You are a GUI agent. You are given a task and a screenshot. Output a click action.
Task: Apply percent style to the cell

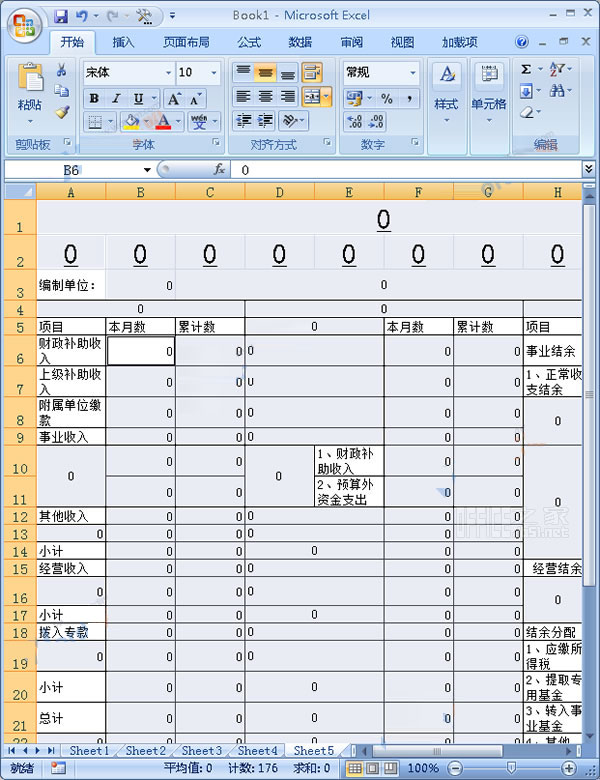385,98
